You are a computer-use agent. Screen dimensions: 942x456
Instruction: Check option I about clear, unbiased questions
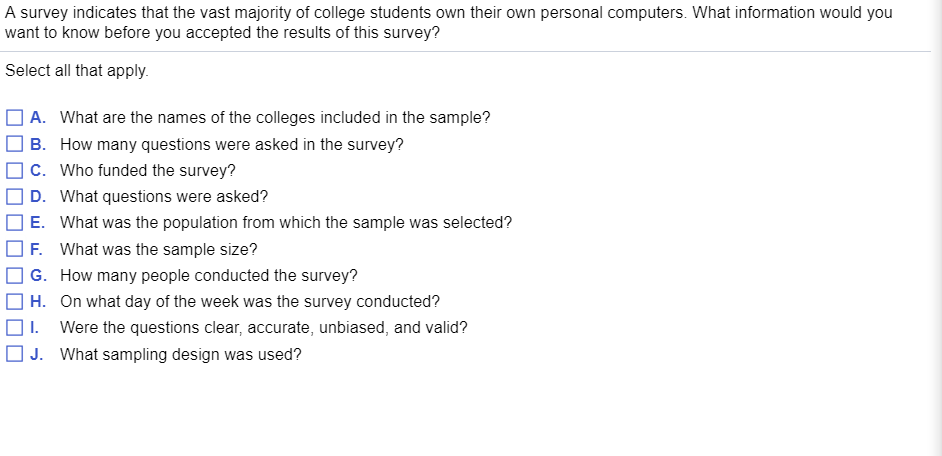(x=14, y=327)
